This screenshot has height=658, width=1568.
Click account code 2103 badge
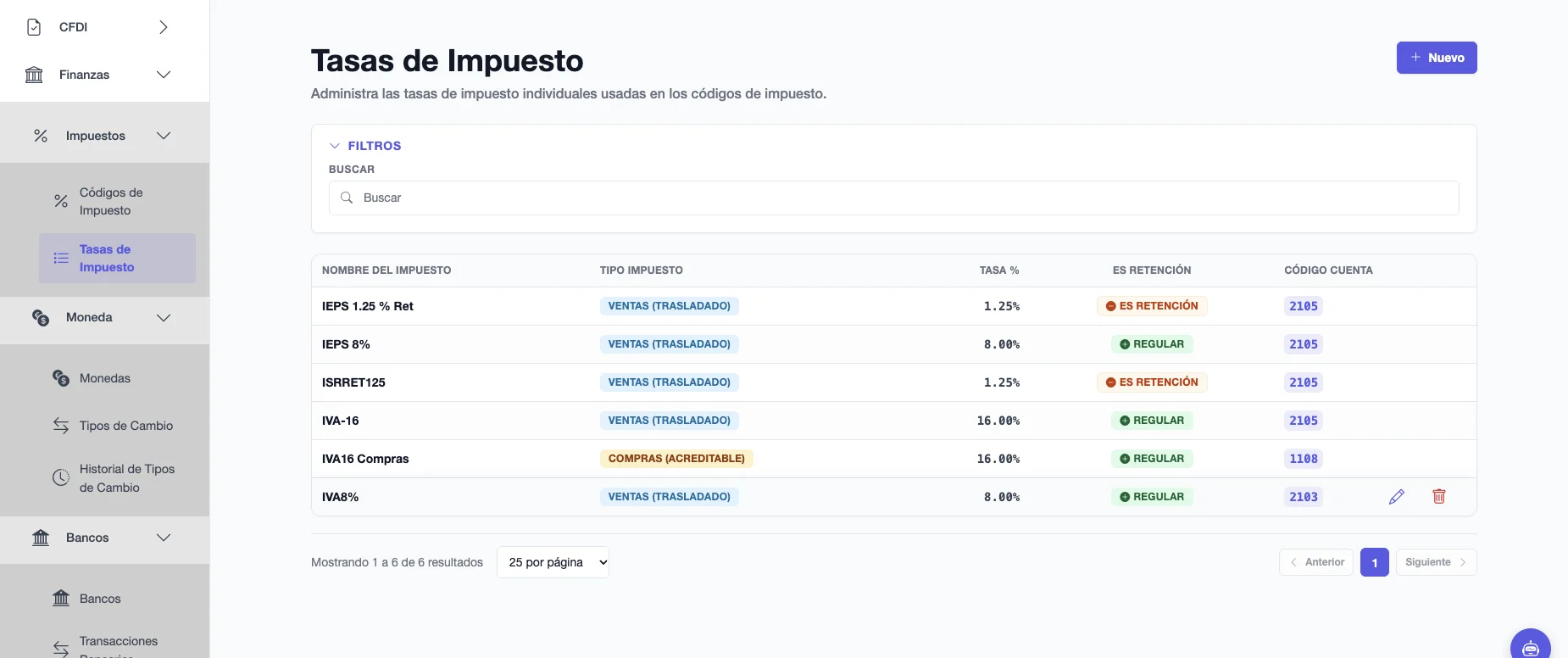tap(1304, 497)
